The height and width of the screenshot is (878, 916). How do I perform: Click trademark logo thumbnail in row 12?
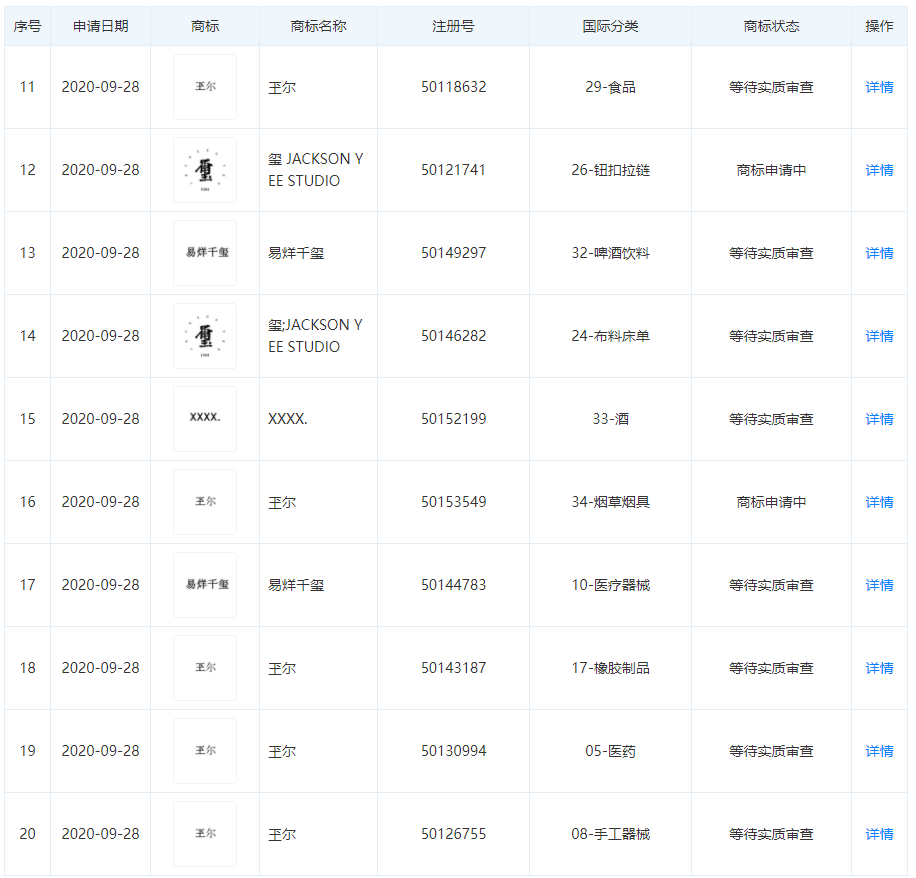[205, 170]
